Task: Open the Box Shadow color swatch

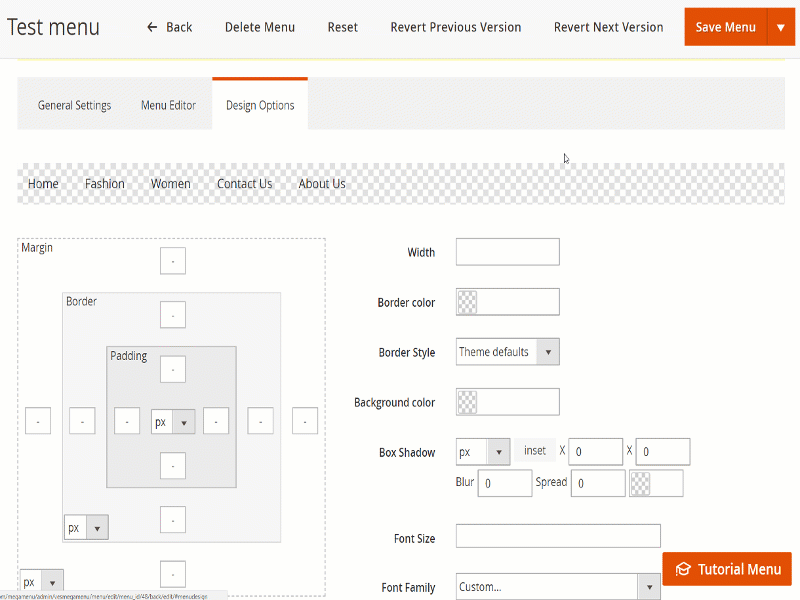Action: coord(640,483)
